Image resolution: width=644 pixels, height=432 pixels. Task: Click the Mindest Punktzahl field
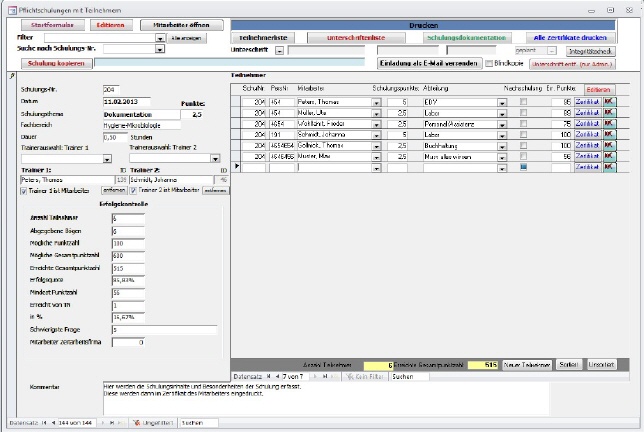[x=128, y=293]
